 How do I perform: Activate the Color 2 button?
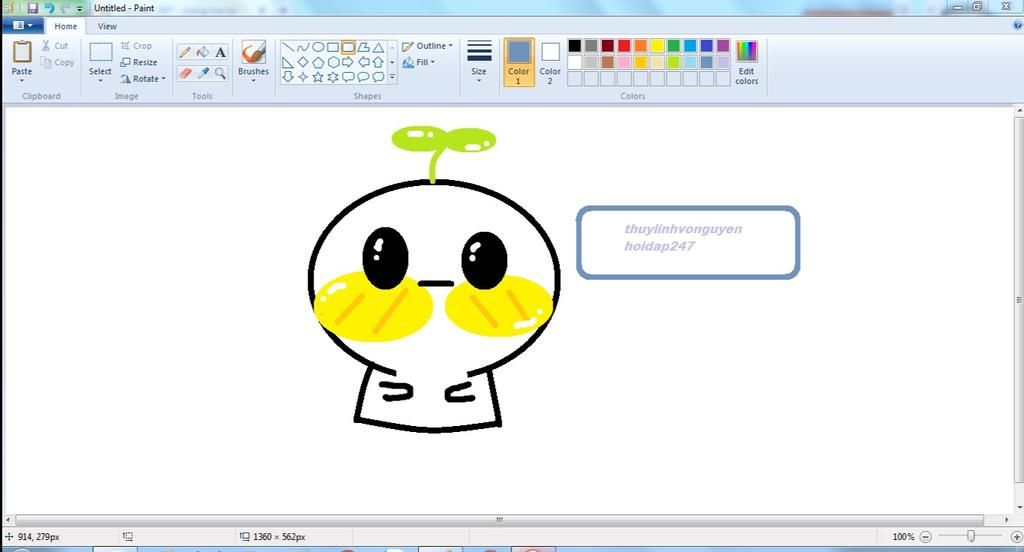pos(550,62)
